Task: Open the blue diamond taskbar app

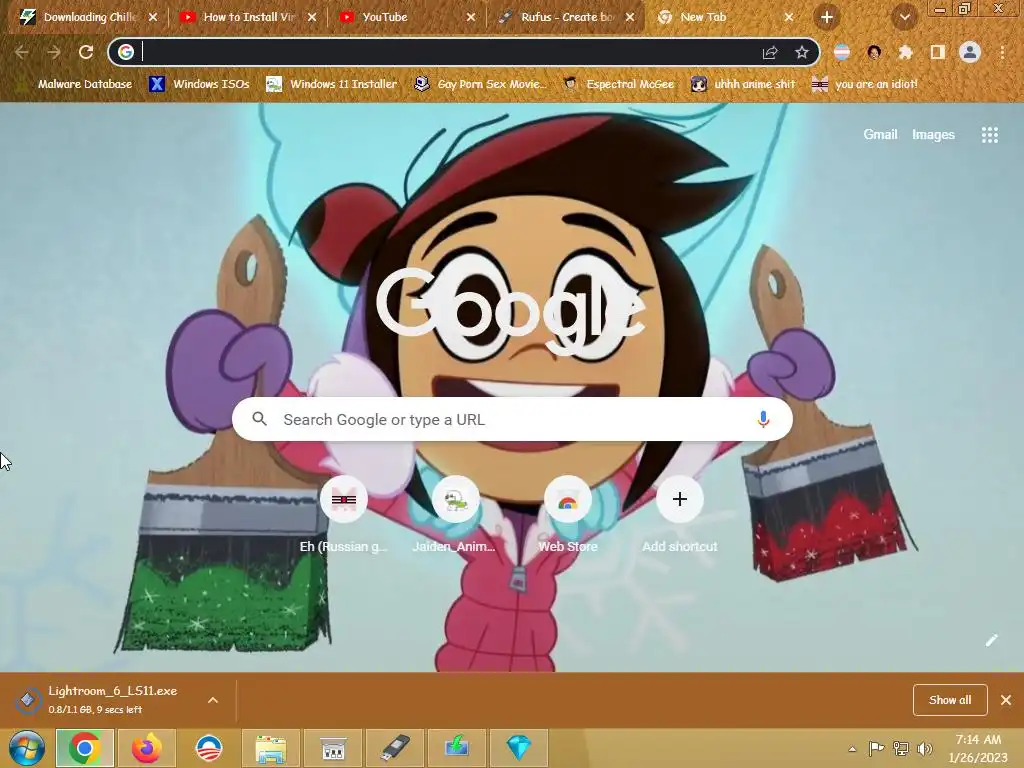Action: [x=519, y=748]
